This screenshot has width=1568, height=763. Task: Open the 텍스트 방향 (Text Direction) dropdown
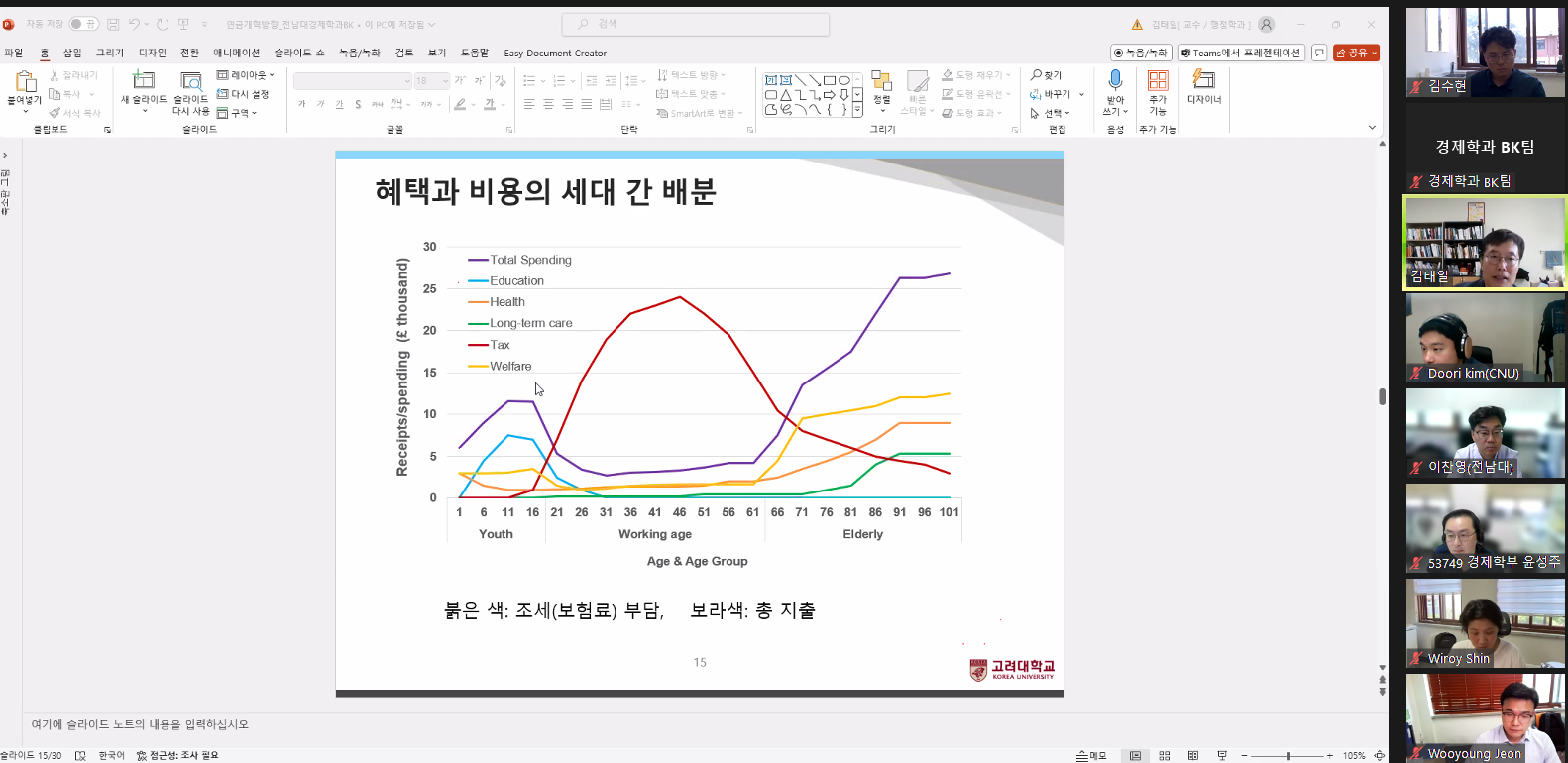click(x=691, y=75)
